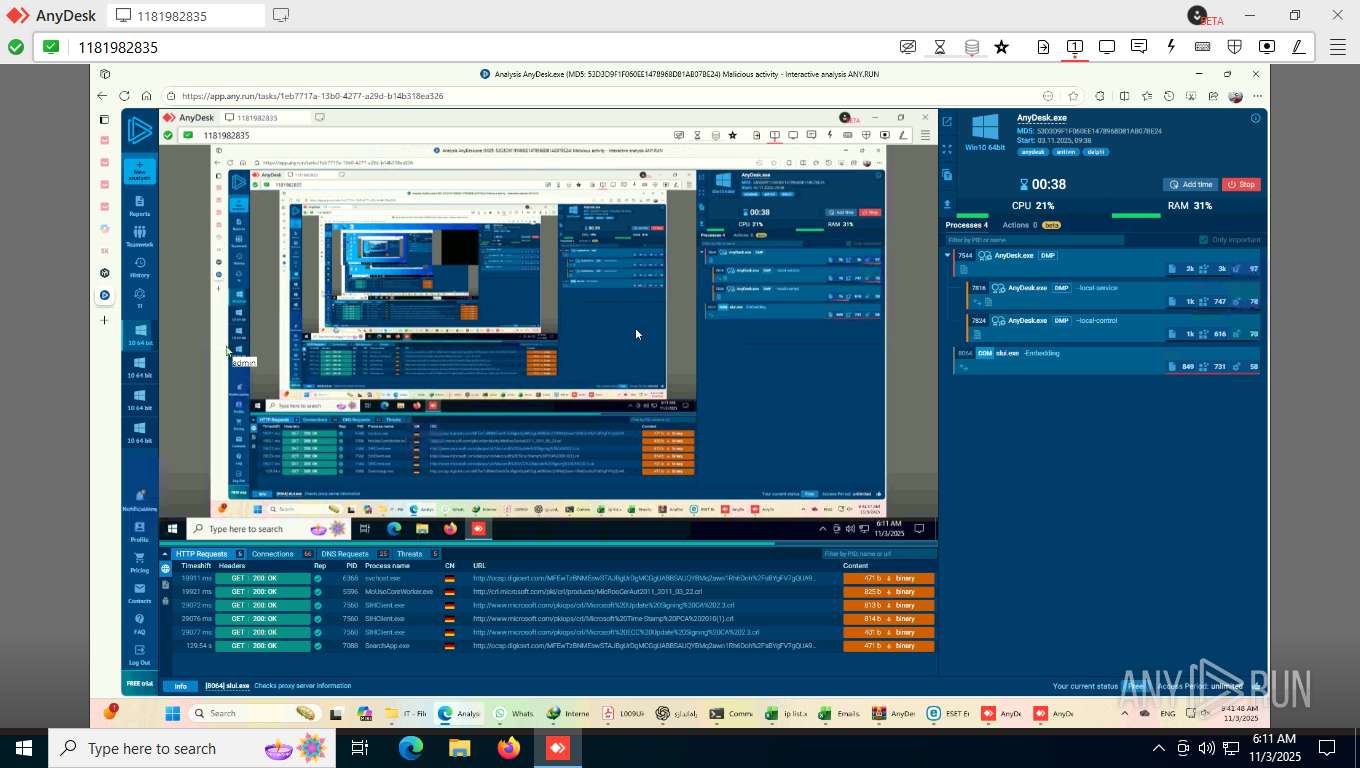
Task: Open Reports in ANY.RUN sidebar
Action: [139, 206]
